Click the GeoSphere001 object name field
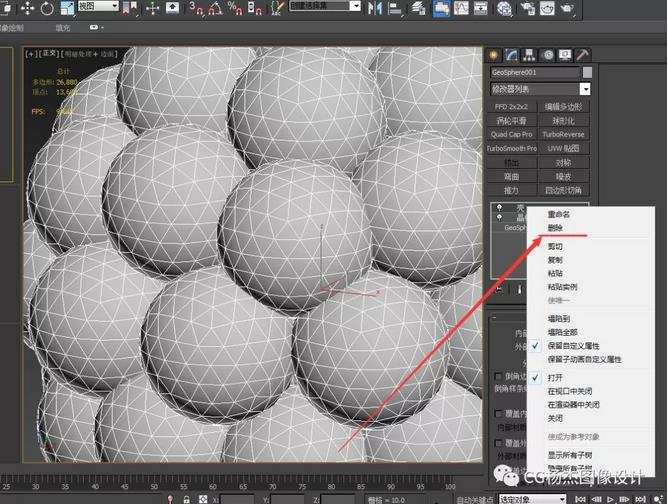The image size is (668, 504). pyautogui.click(x=535, y=72)
